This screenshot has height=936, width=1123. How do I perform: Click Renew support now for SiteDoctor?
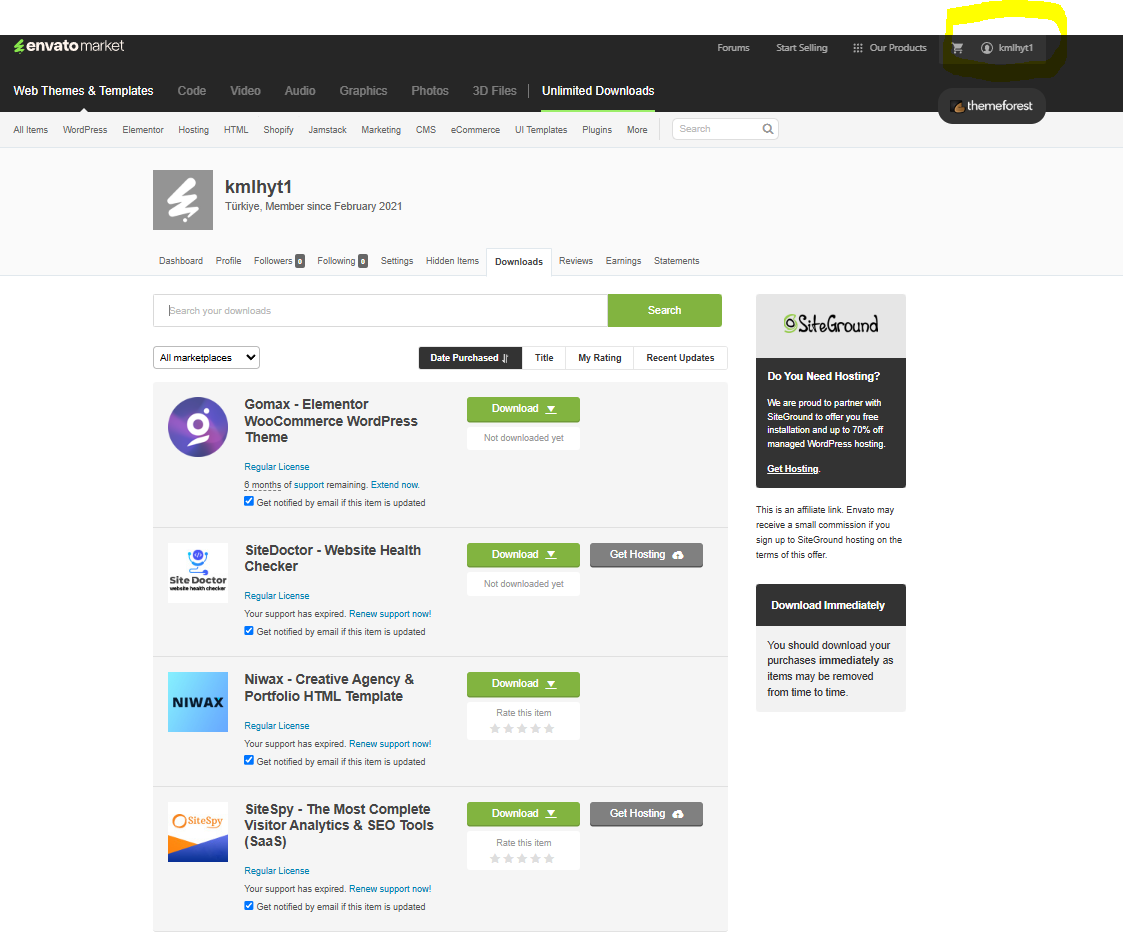coord(390,614)
